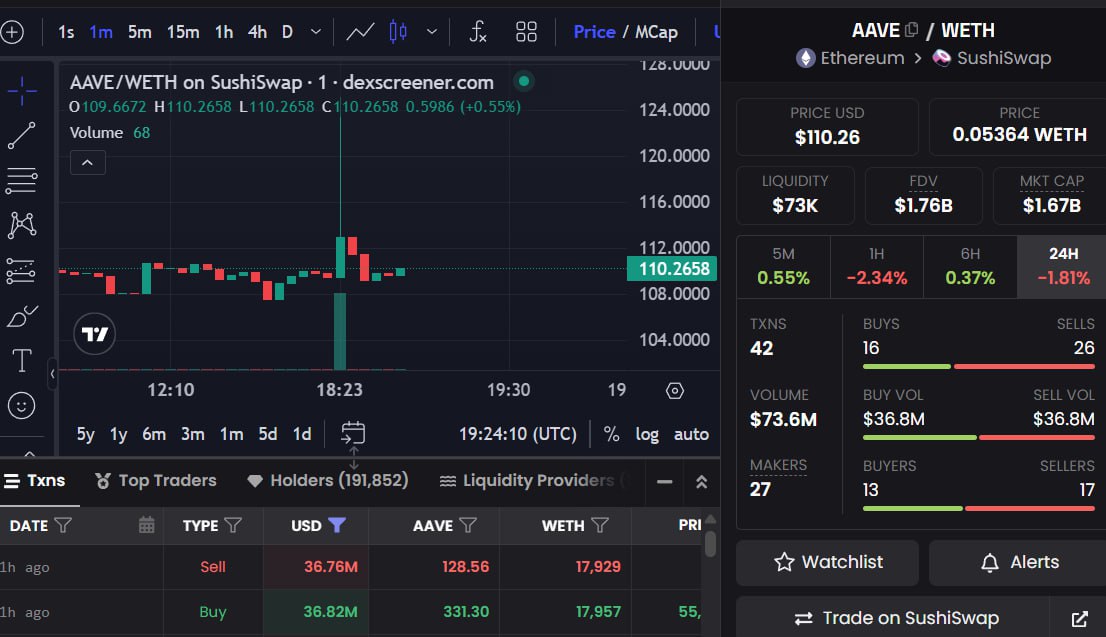Open the chart layout grid selector

[526, 32]
